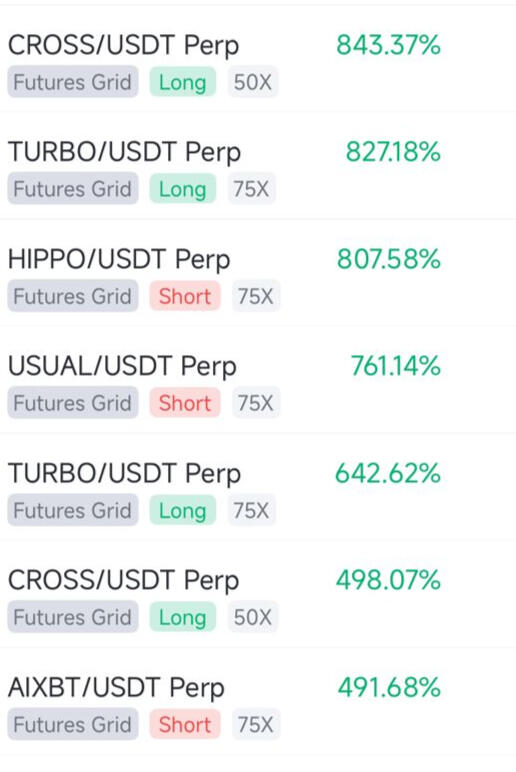Viewport: 516px width, 772px height.
Task: Open the USUAL/USDT Perp listing title
Action: coord(122,367)
